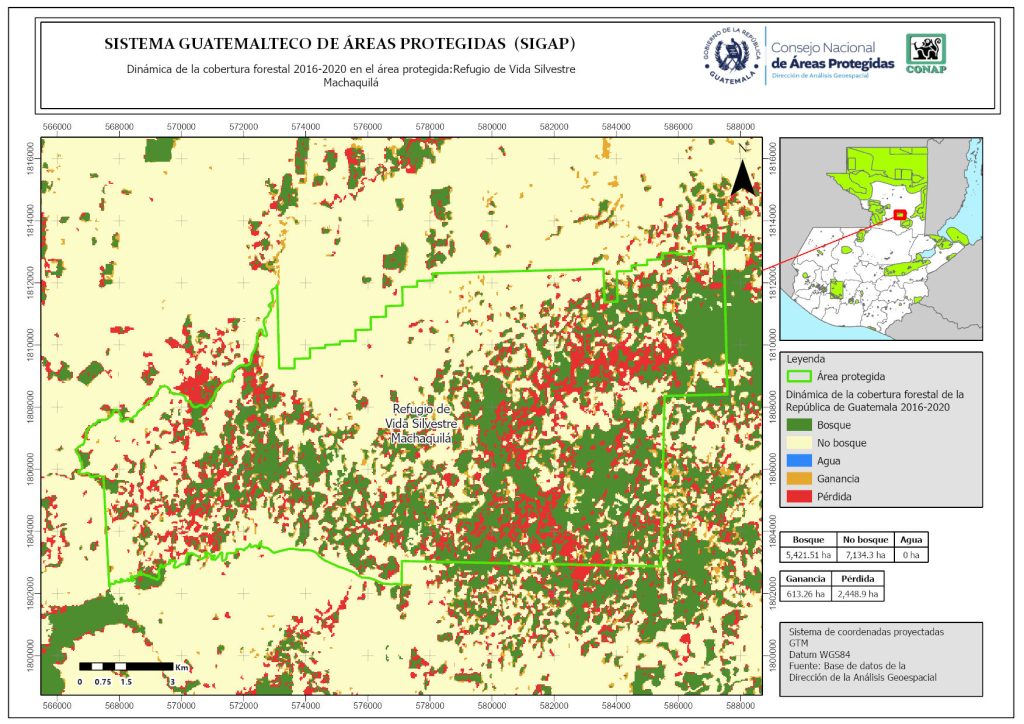
Task: Click the Guatemala inset locator map
Action: [x=880, y=240]
